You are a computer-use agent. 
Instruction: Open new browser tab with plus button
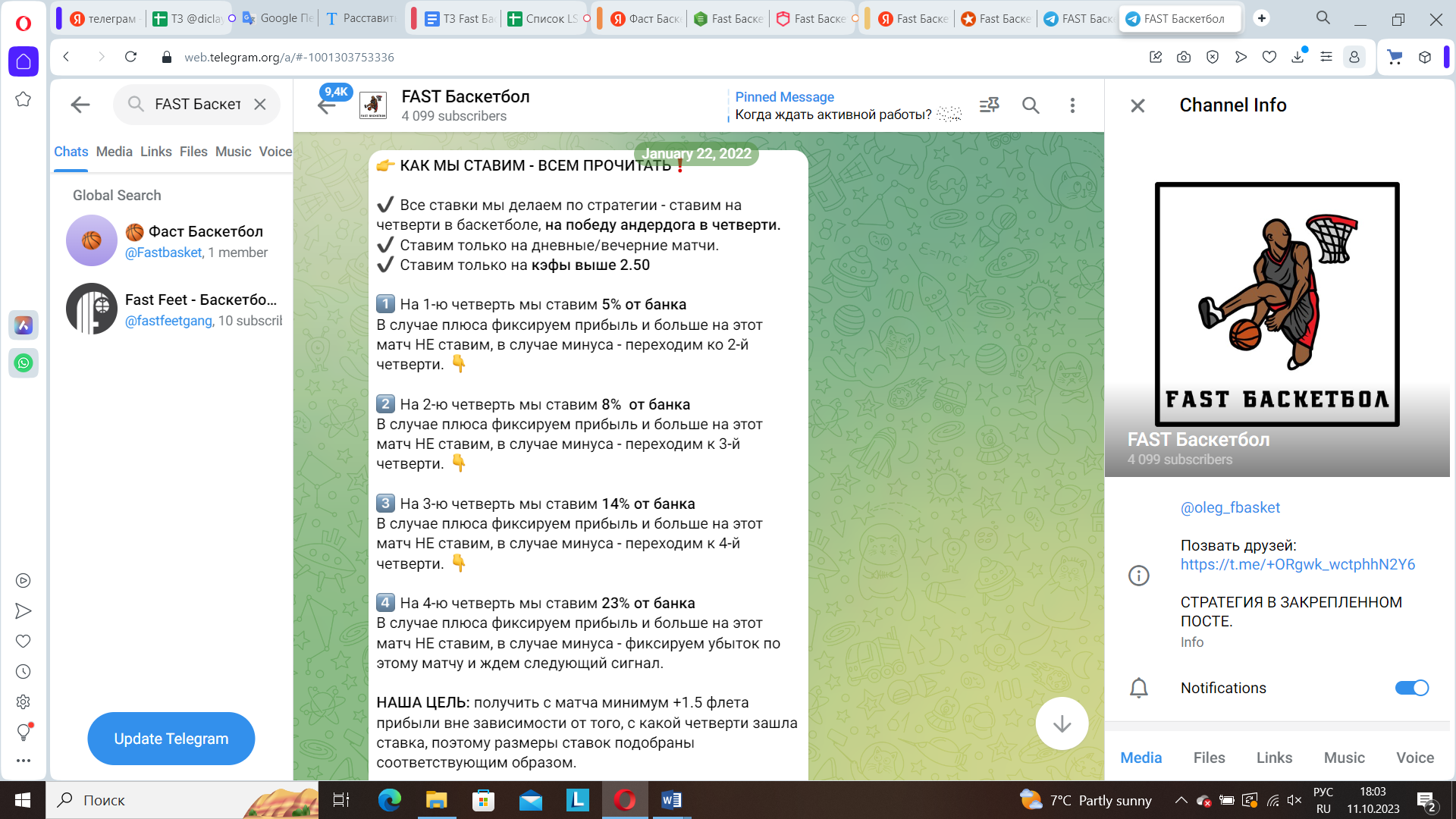[x=1261, y=18]
